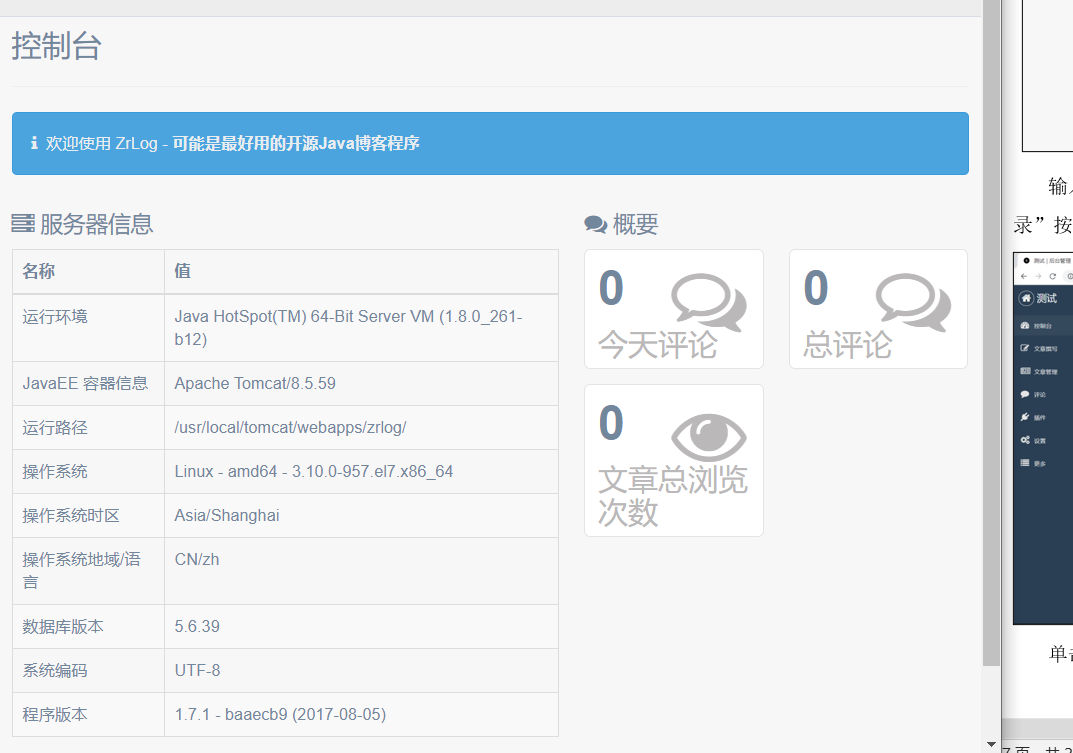Select the 操作系统时区 row label
1073x753 pixels.
tap(70, 515)
